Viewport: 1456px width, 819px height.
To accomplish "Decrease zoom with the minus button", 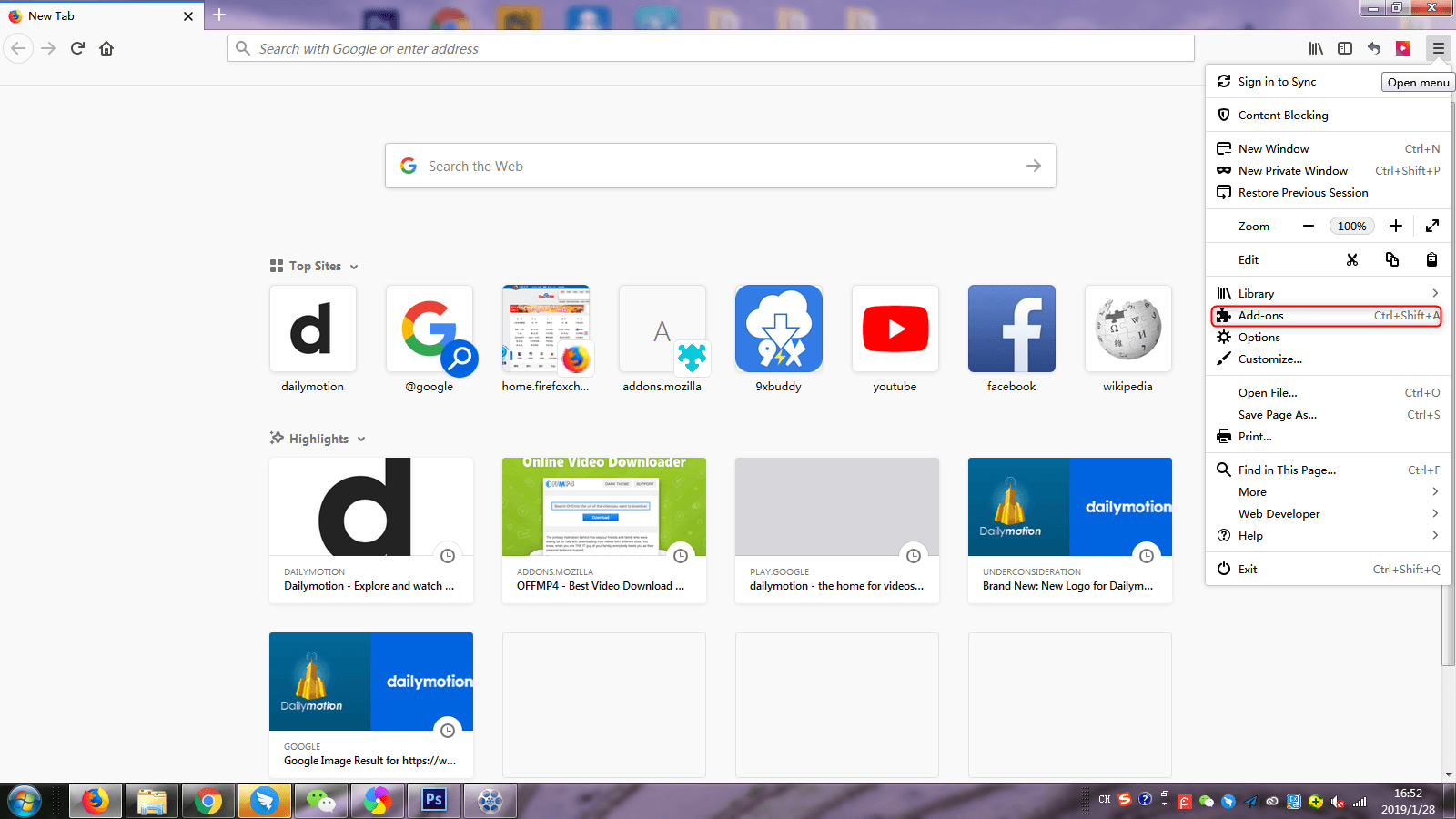I will click(1309, 226).
